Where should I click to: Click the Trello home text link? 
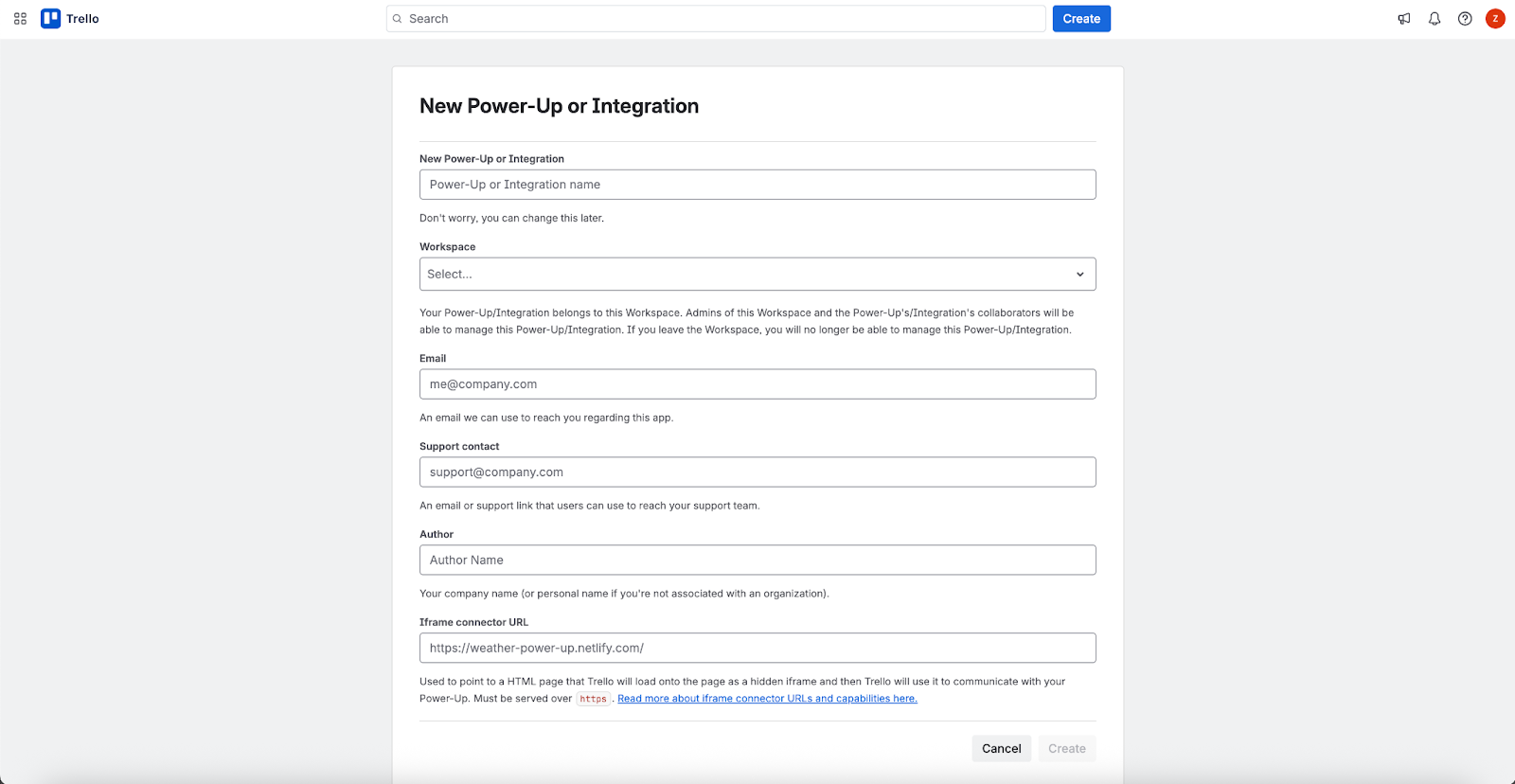(82, 19)
